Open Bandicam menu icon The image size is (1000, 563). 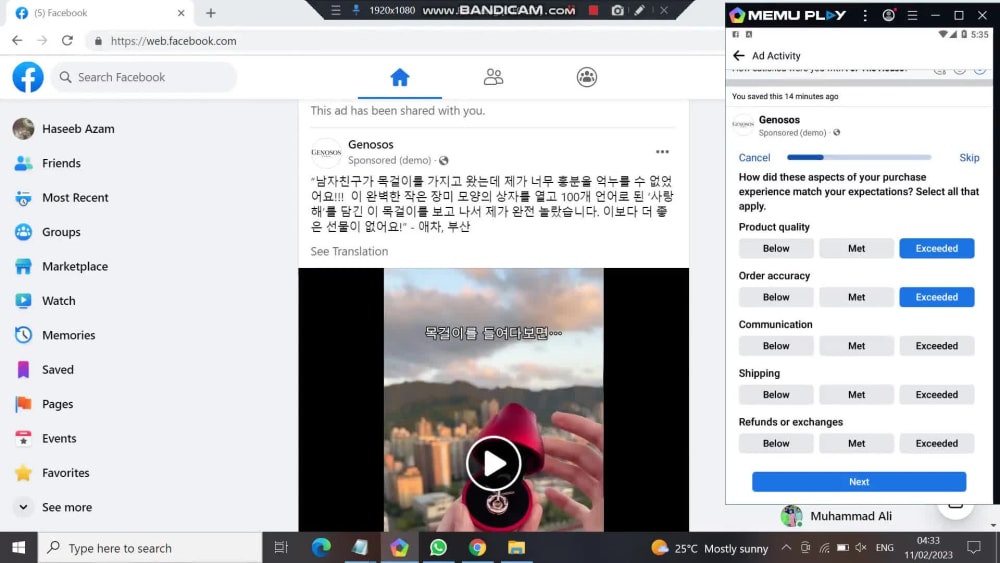[x=335, y=10]
